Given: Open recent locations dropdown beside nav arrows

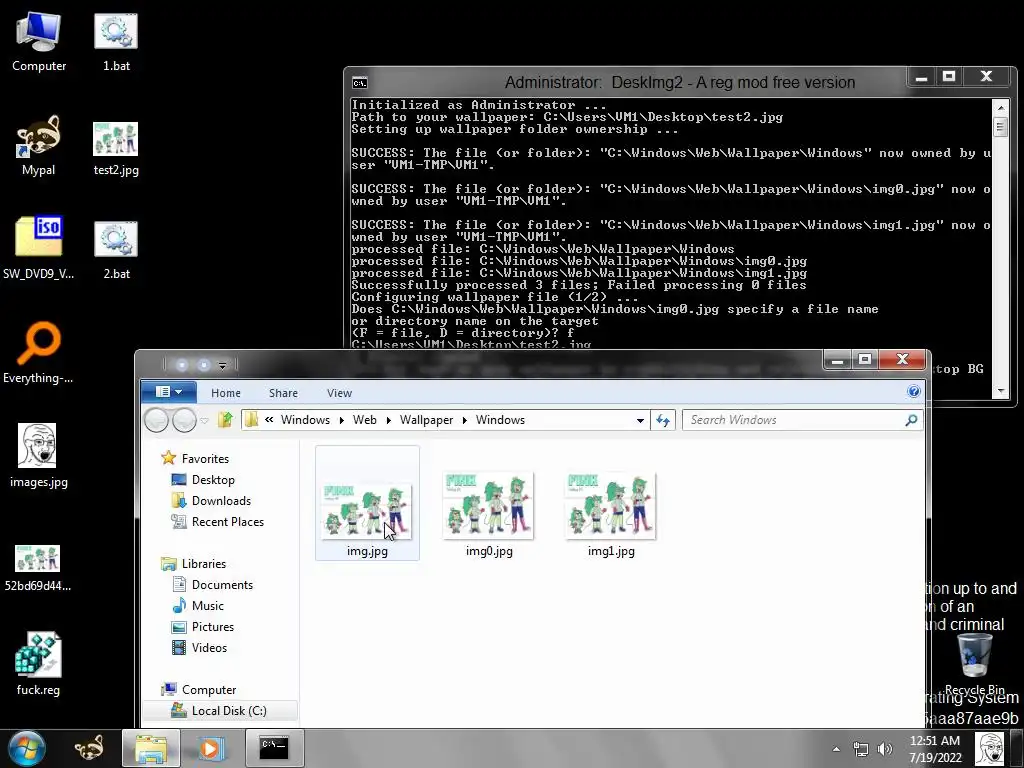Looking at the screenshot, I should click(x=204, y=420).
